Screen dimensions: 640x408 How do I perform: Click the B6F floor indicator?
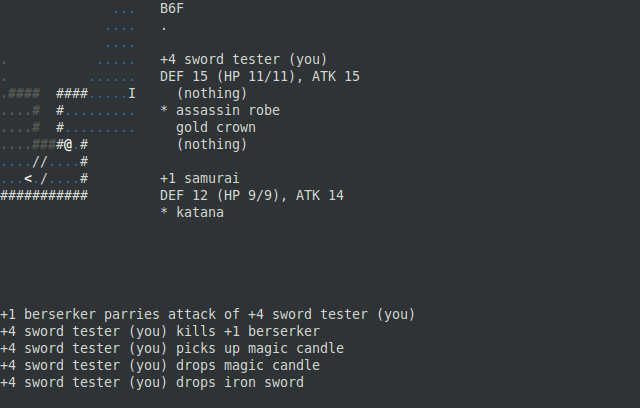tap(172, 8)
